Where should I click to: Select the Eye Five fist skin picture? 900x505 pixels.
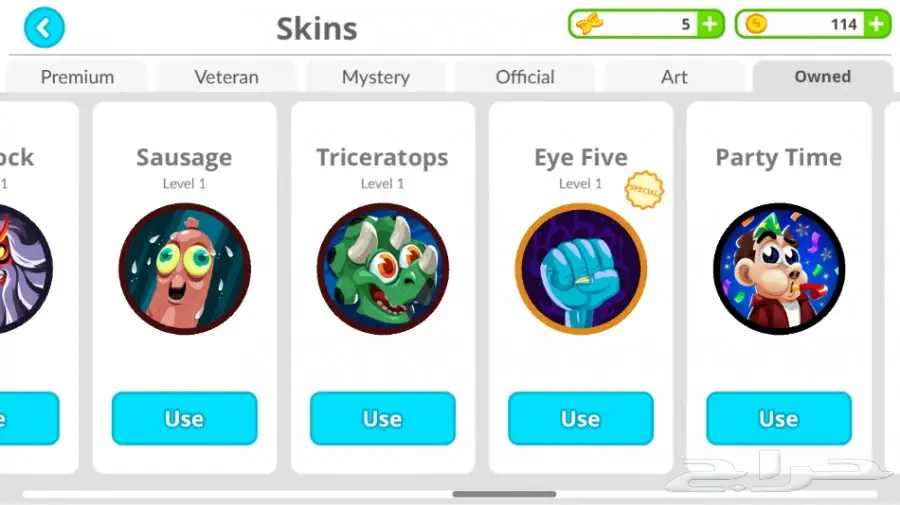[581, 269]
